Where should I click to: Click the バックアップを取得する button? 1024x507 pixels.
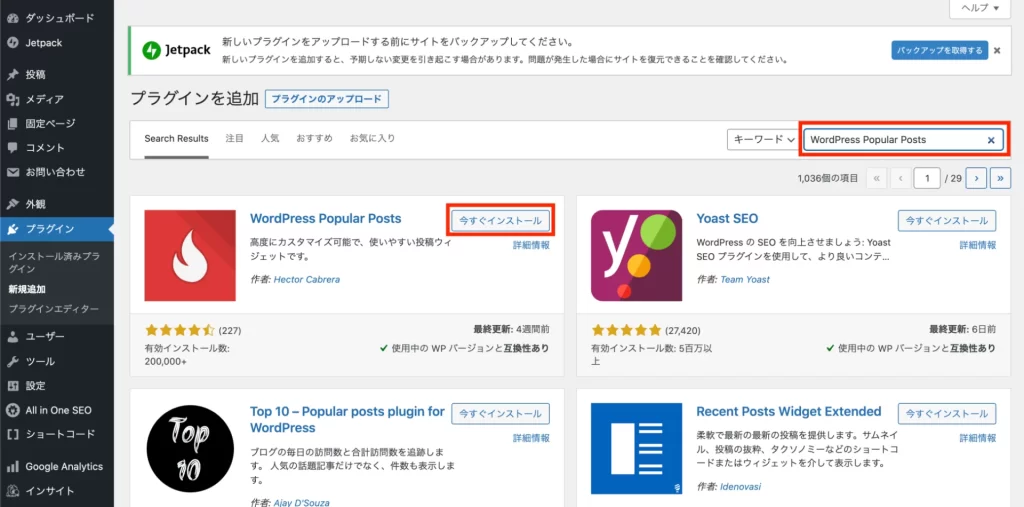(939, 50)
